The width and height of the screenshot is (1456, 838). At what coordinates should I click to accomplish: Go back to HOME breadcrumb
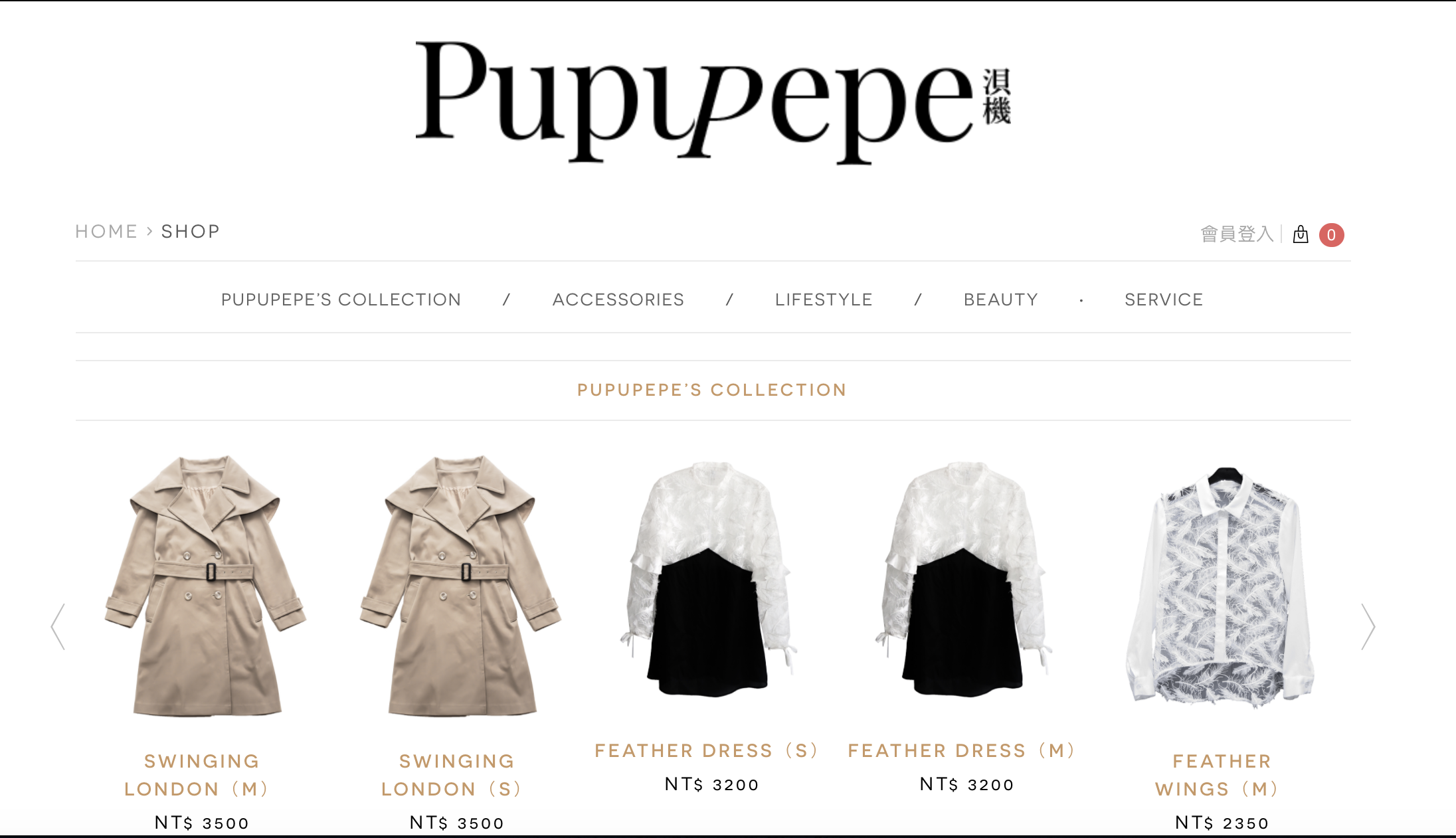[106, 231]
